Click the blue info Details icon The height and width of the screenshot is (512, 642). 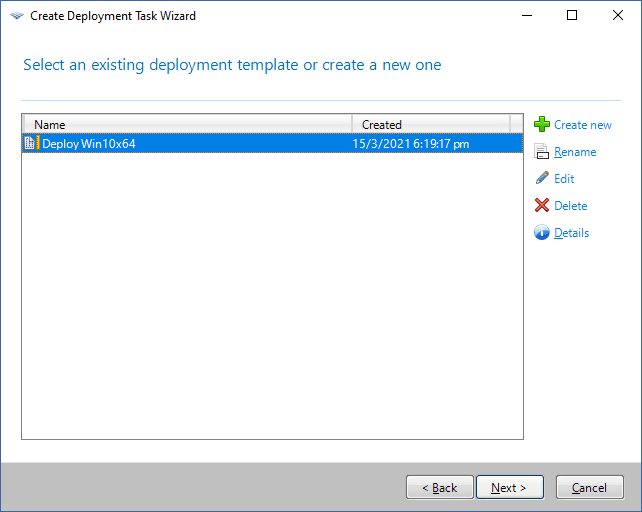click(542, 233)
